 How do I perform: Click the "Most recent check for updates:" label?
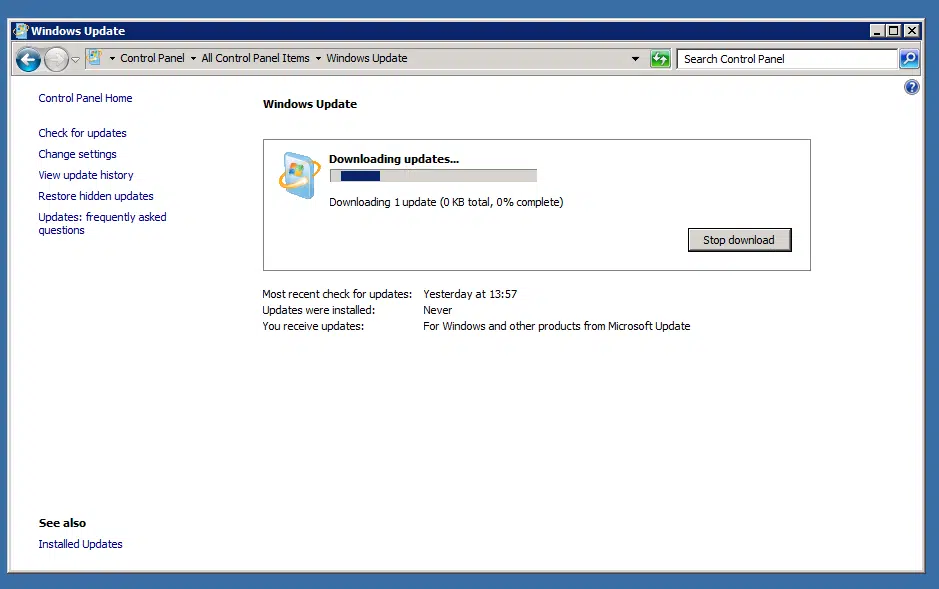coord(337,294)
